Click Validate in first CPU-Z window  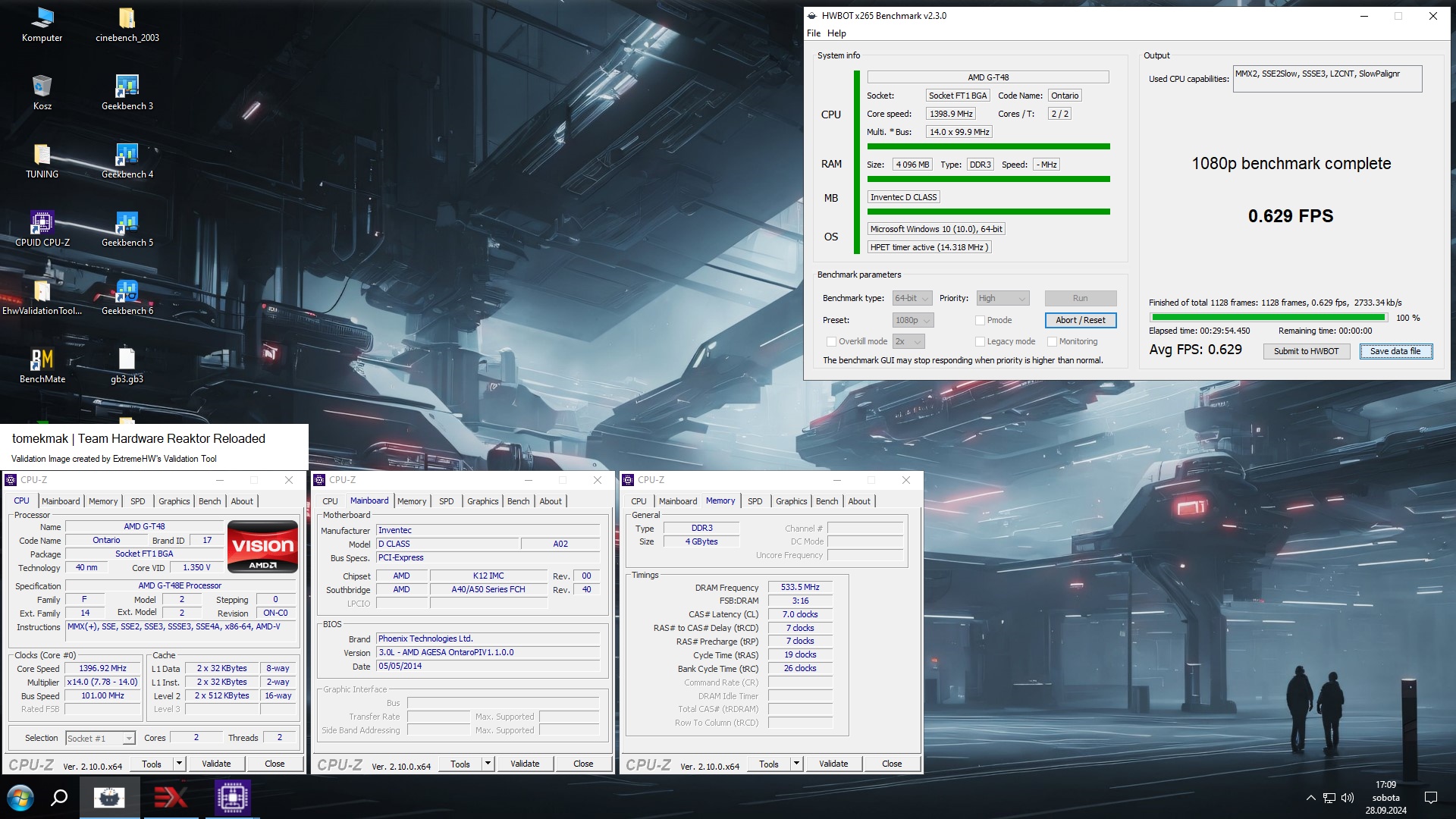(216, 764)
